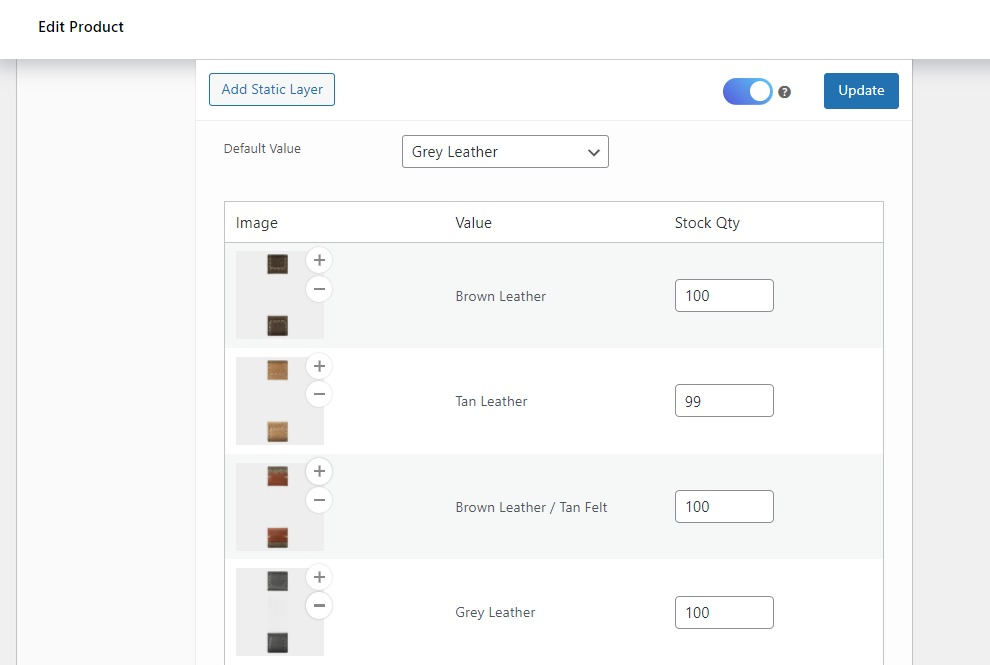Open the Default Value dropdown
This screenshot has height=665, width=990.
(x=505, y=151)
